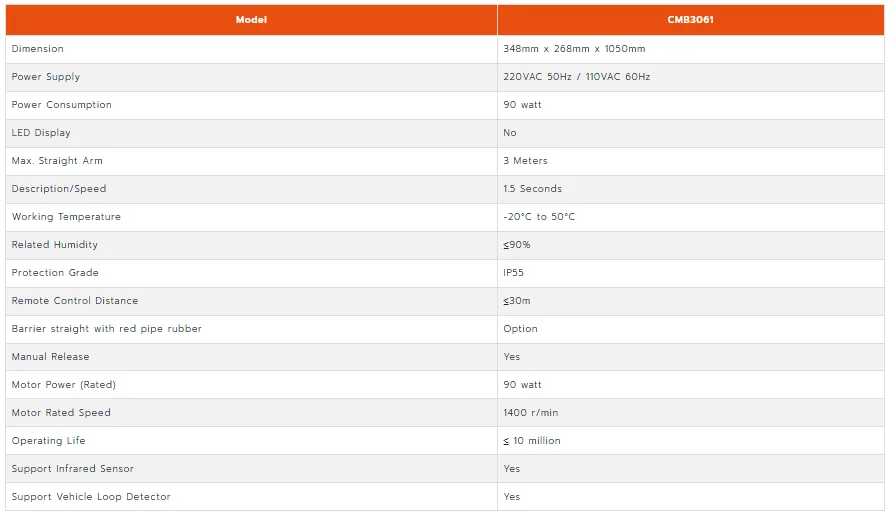The image size is (894, 517).
Task: Click the Manual Release row label
Action: tap(50, 357)
